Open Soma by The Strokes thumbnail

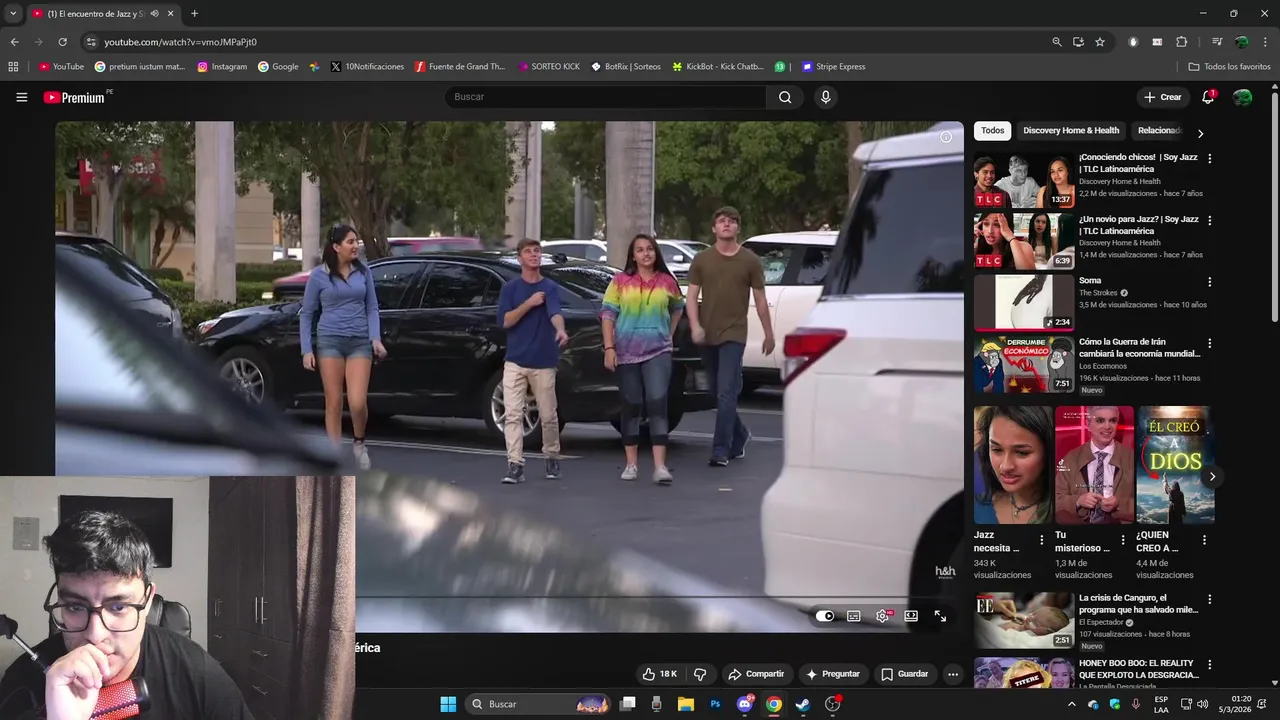coord(1024,302)
